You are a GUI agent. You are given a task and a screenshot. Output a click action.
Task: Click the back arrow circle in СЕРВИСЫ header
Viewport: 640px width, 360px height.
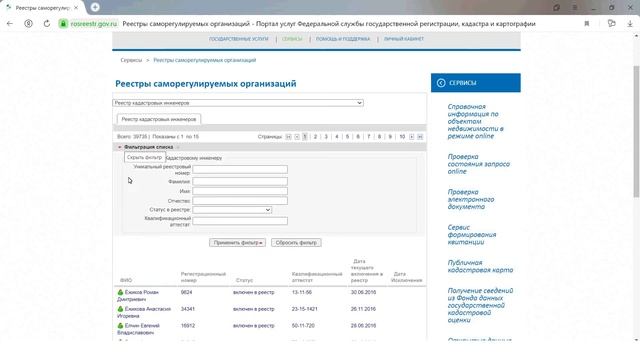[x=441, y=83]
